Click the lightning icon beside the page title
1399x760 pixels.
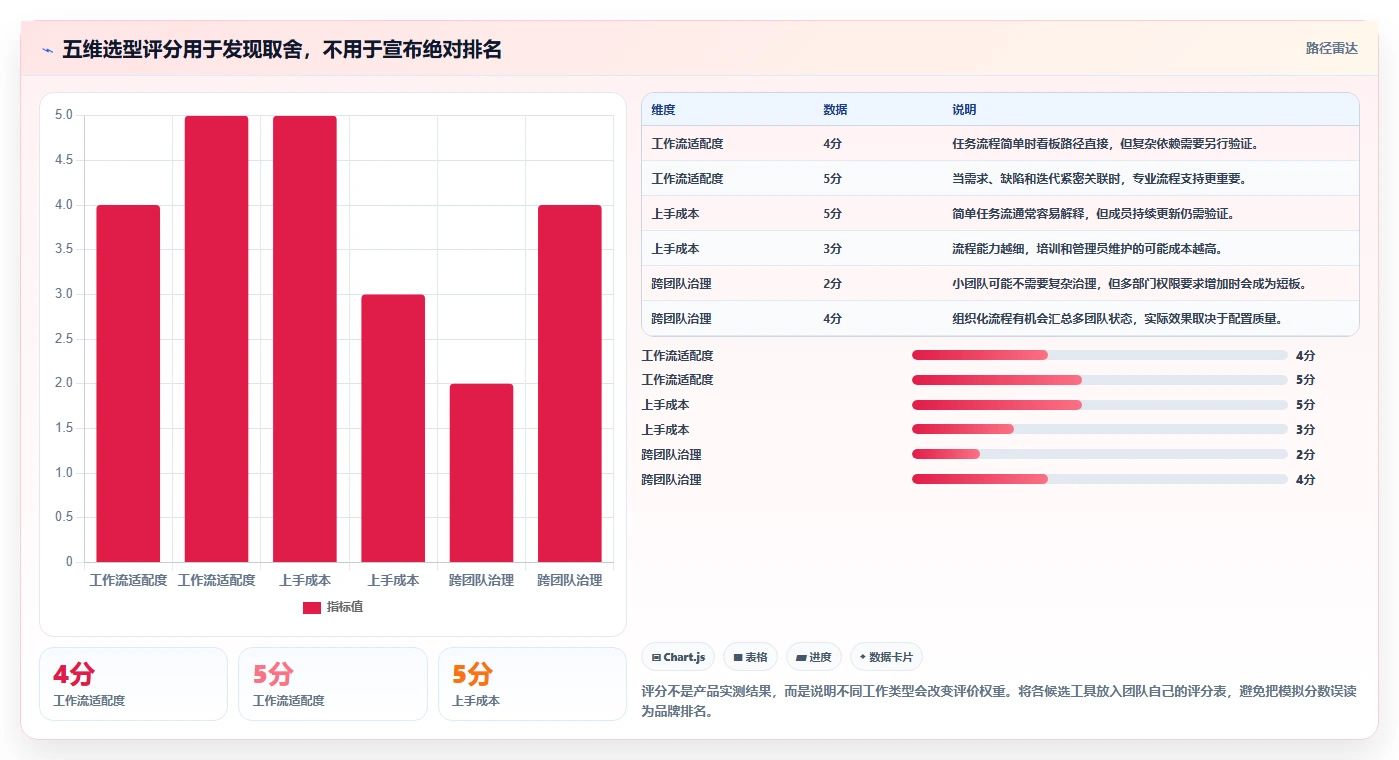click(47, 49)
